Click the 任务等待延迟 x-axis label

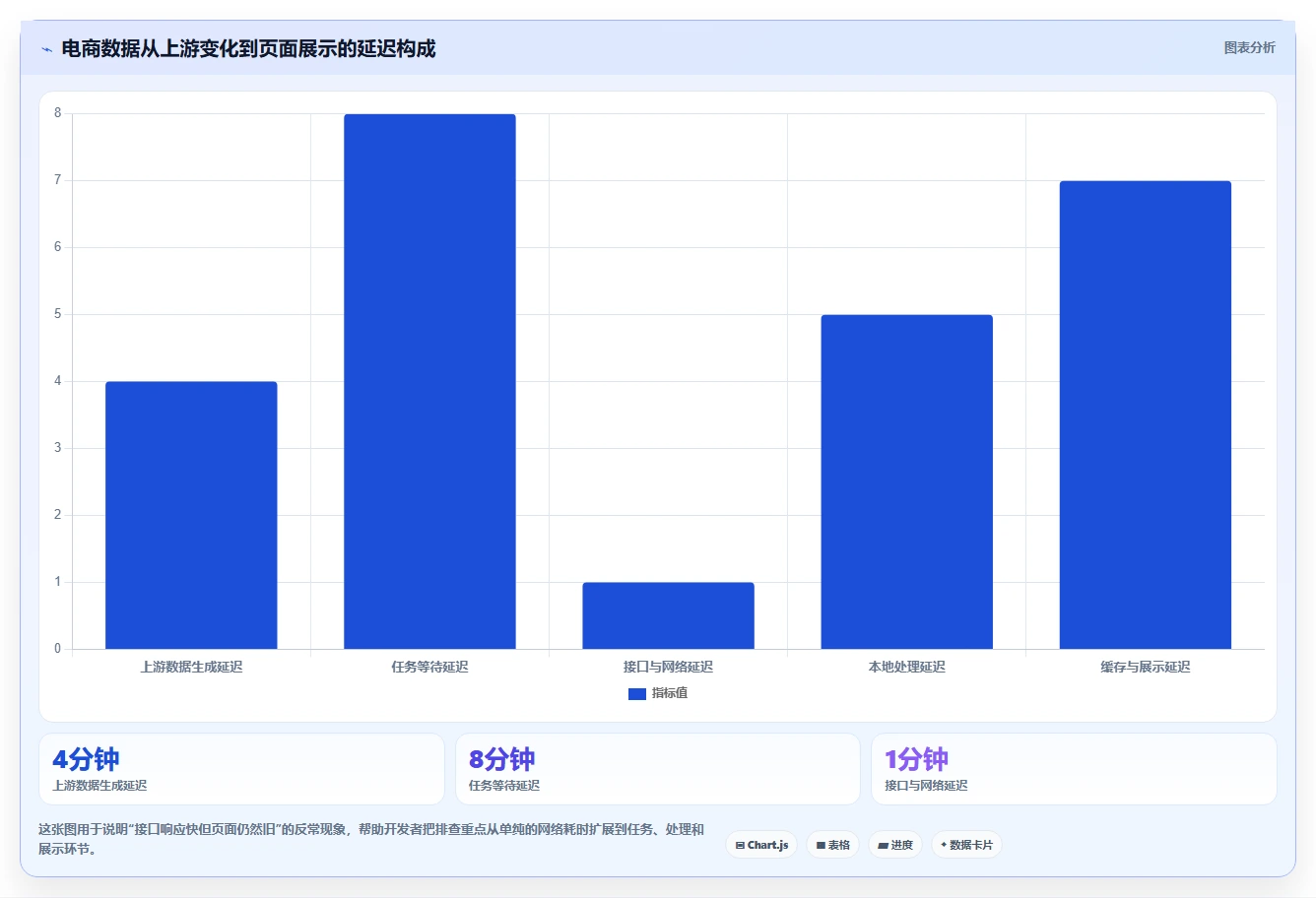(x=429, y=667)
